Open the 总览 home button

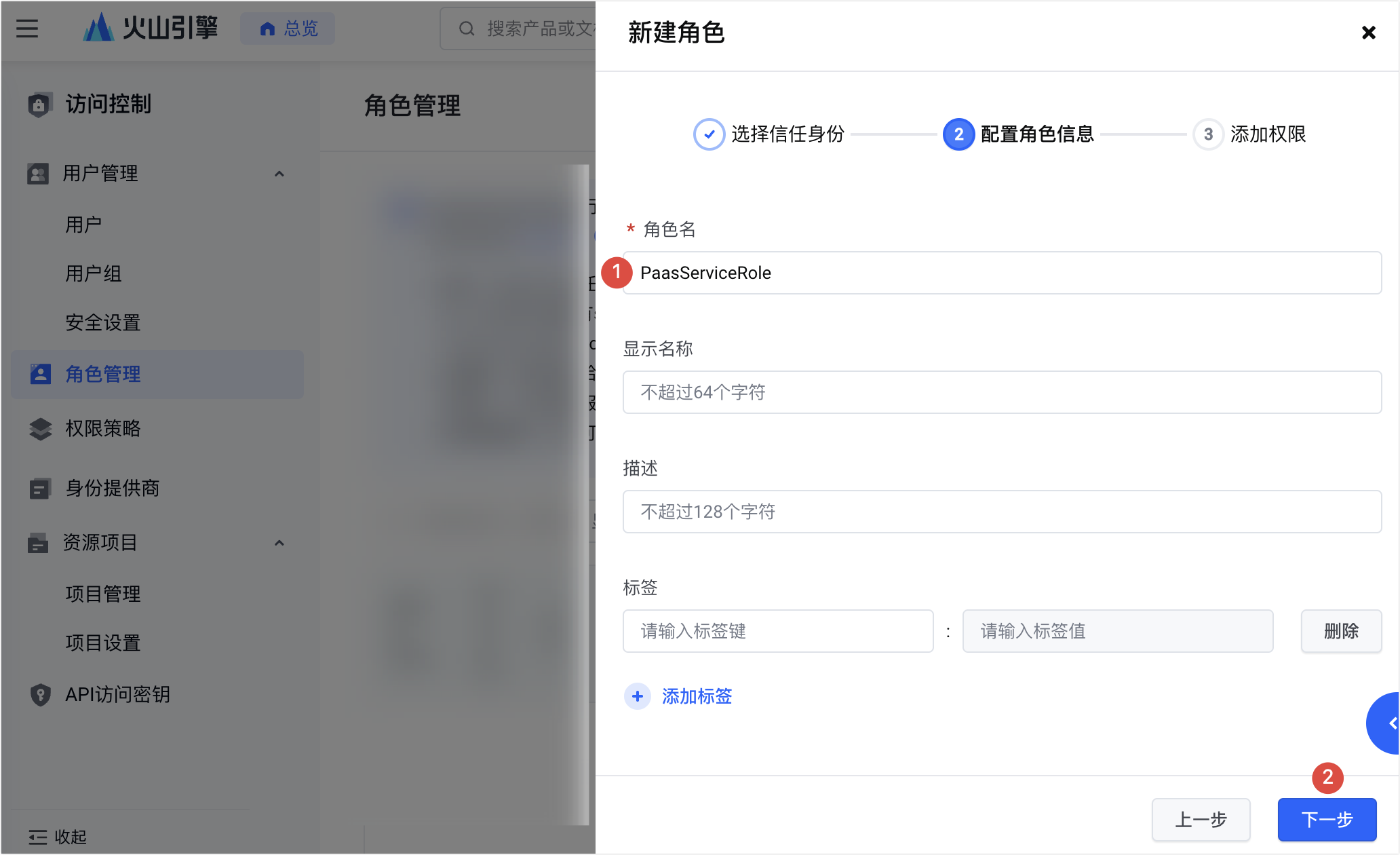pyautogui.click(x=288, y=28)
